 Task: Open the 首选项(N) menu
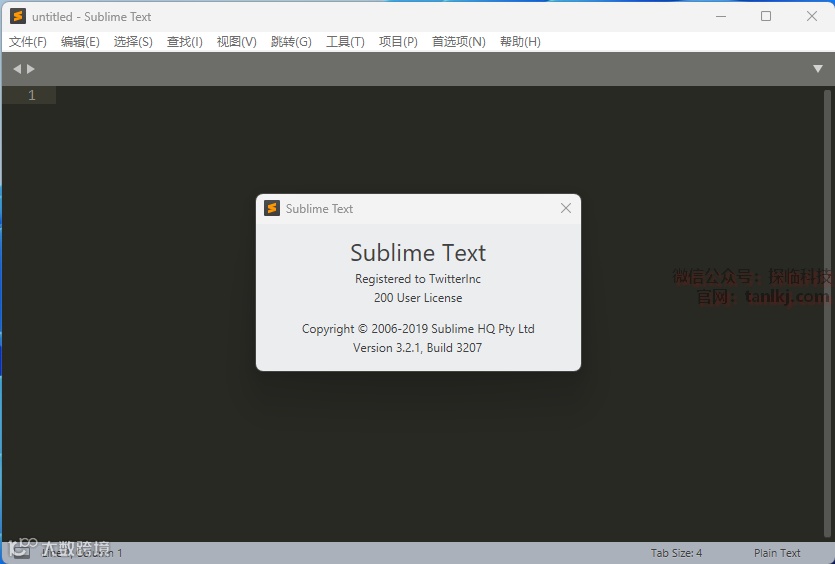pyautogui.click(x=459, y=42)
